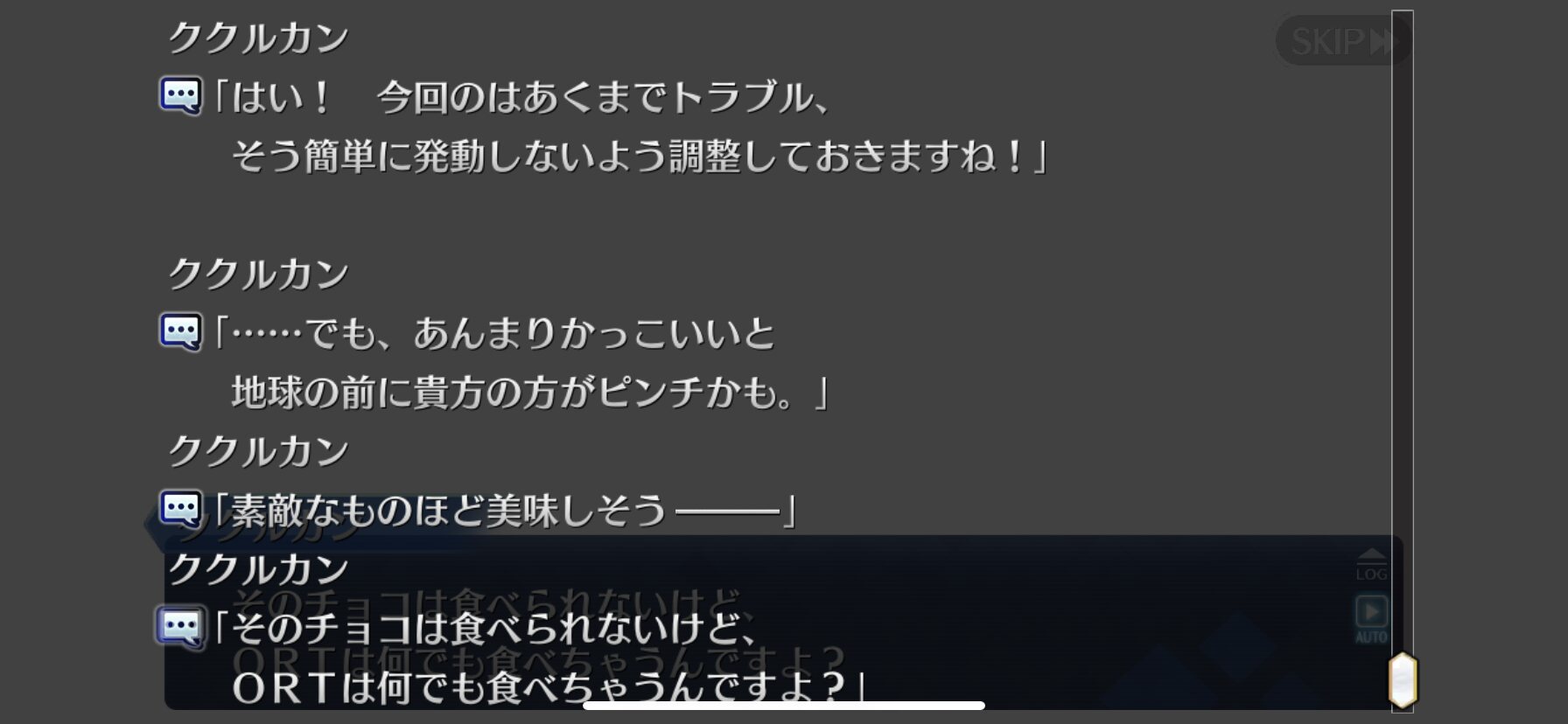This screenshot has width=1568, height=724.
Task: Click the line そう簡単に発動しないよう調整しておきますね
Action: tap(640, 157)
